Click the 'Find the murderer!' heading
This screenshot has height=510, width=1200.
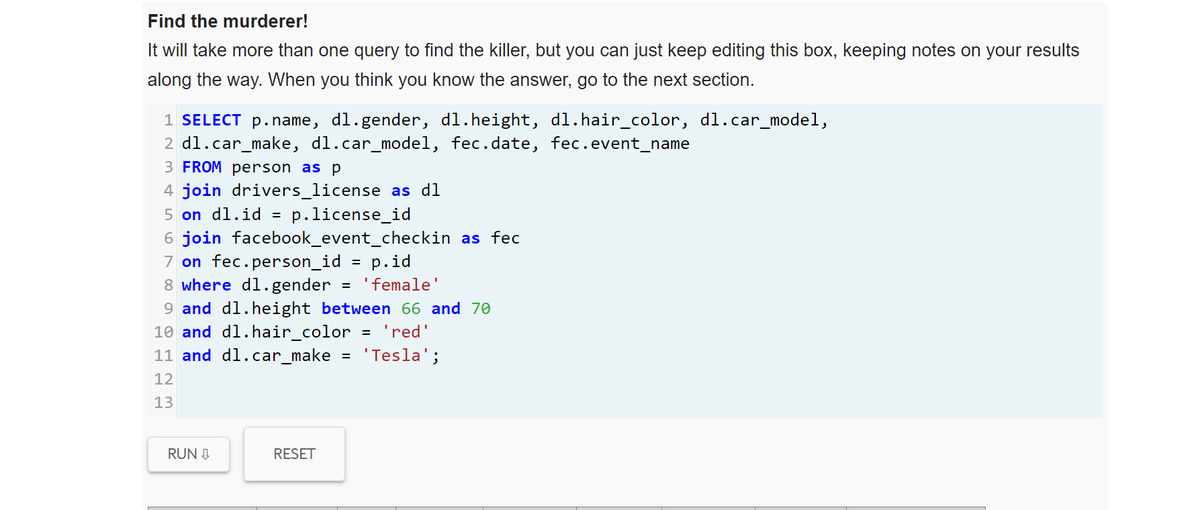tap(228, 21)
